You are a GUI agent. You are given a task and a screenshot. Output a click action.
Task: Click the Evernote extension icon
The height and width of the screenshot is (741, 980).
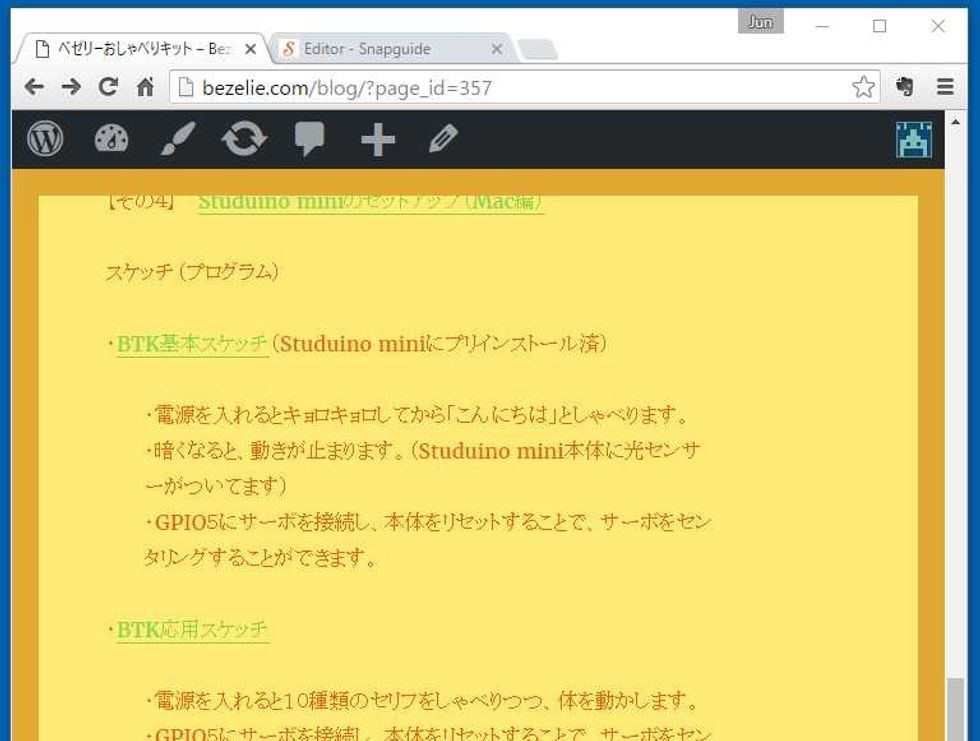coord(905,87)
